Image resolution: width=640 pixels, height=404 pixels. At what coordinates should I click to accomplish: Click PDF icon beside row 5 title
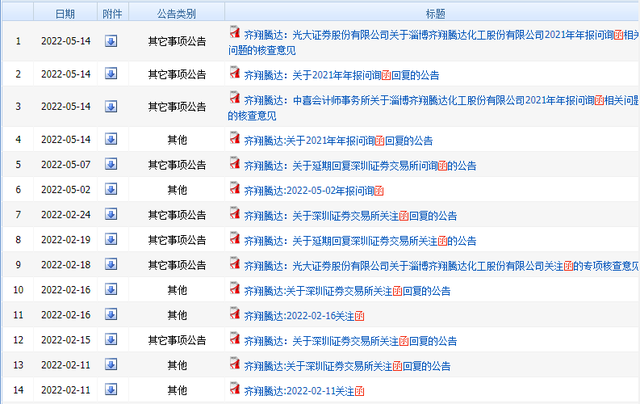point(234,163)
